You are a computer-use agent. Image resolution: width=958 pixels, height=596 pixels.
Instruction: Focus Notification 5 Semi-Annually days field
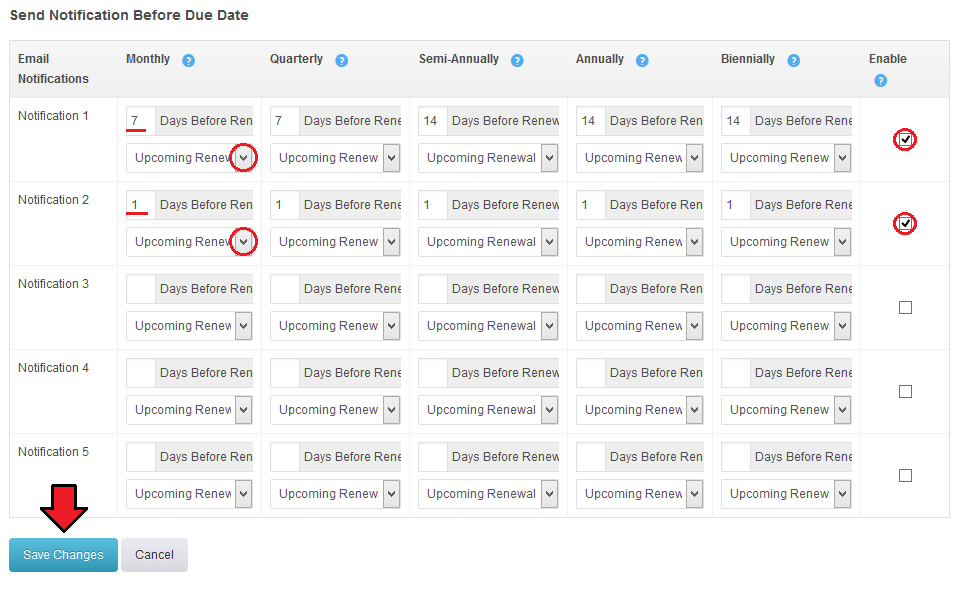click(x=433, y=457)
